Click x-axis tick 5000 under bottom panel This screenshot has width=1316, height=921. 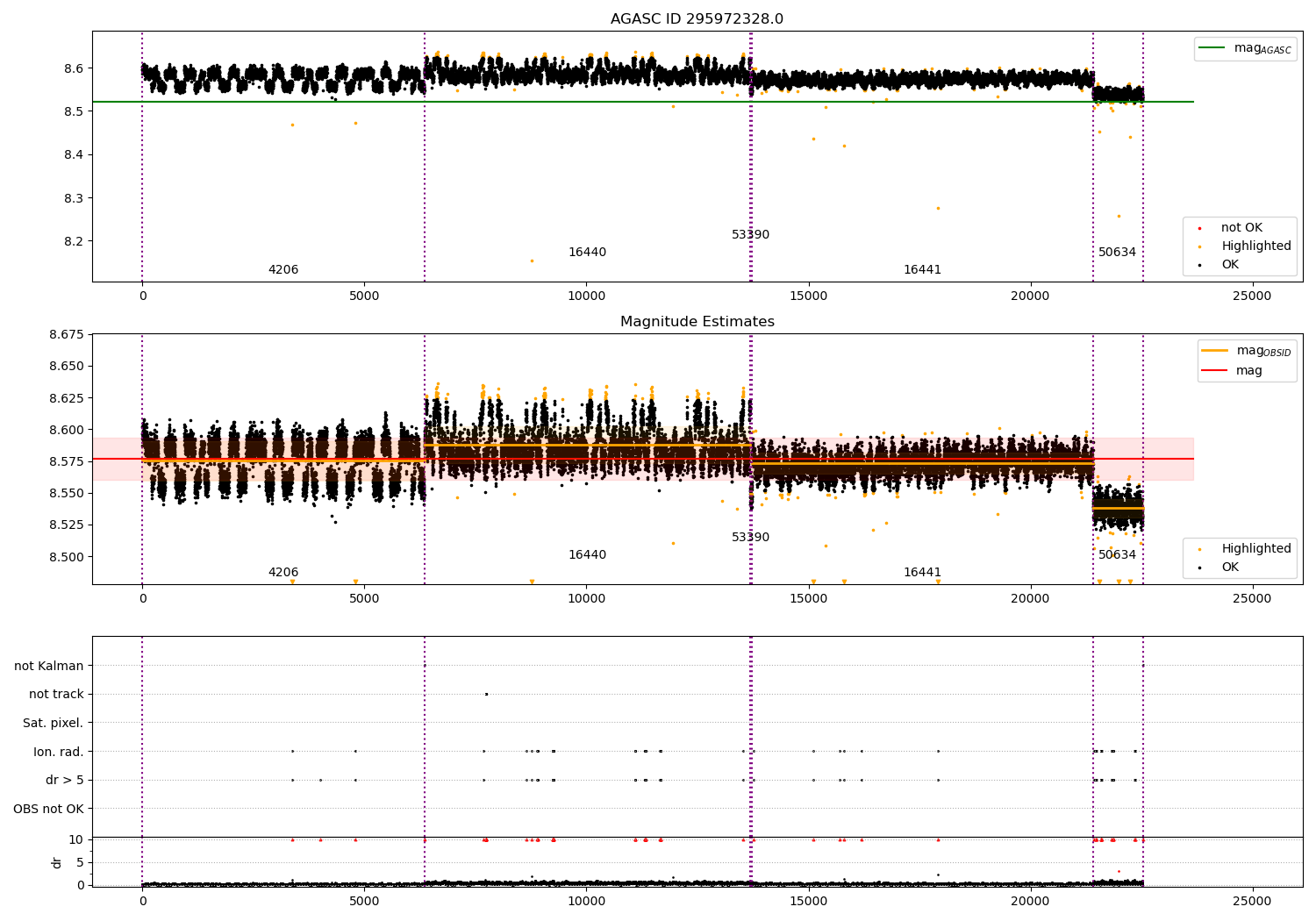[364, 901]
